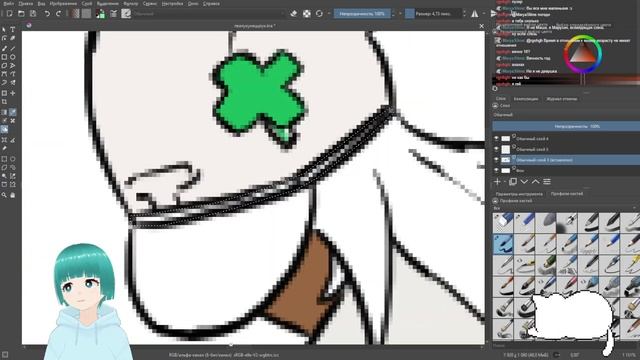
Task: Select the 'Фон' layer row
Action: (566, 170)
